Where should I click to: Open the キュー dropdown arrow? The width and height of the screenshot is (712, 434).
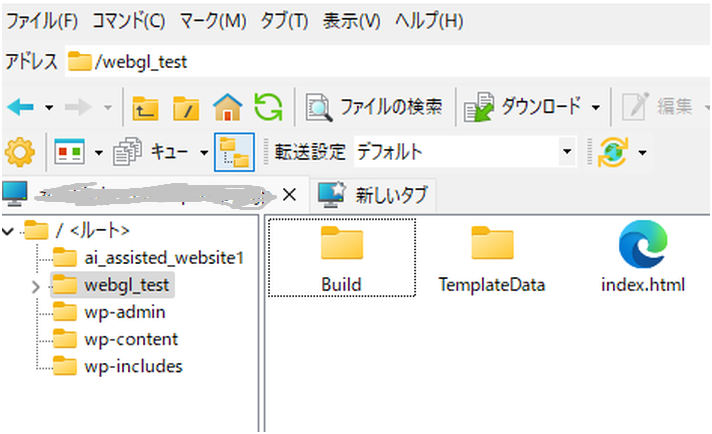coord(204,153)
